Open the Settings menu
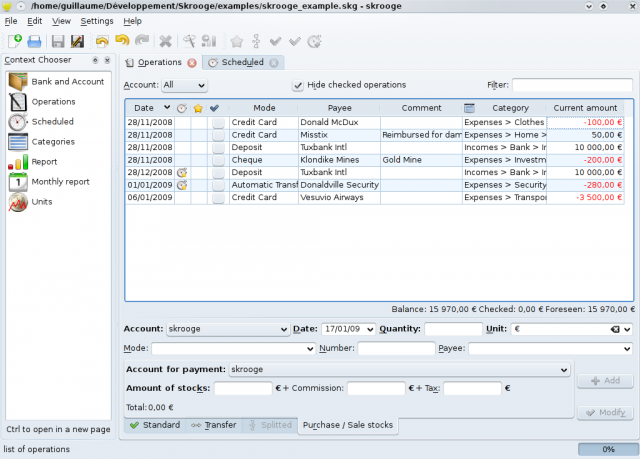The width and height of the screenshot is (640, 459). (x=97, y=21)
